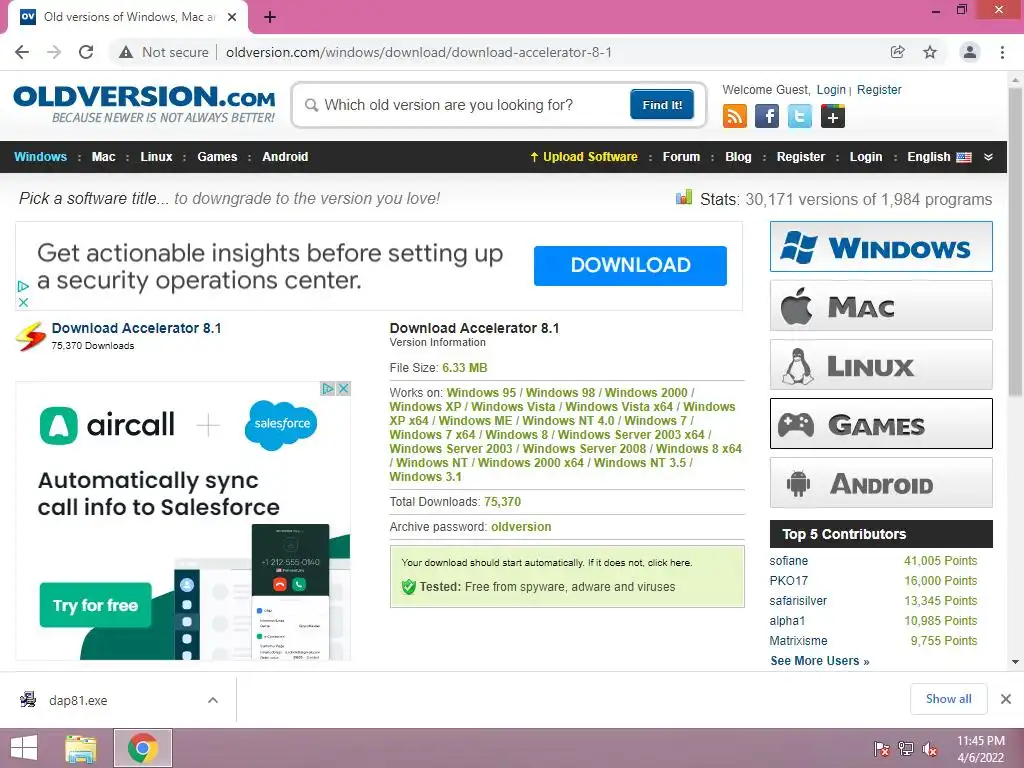Expand dap81.exe download options chevron
This screenshot has height=768, width=1024.
click(x=213, y=700)
